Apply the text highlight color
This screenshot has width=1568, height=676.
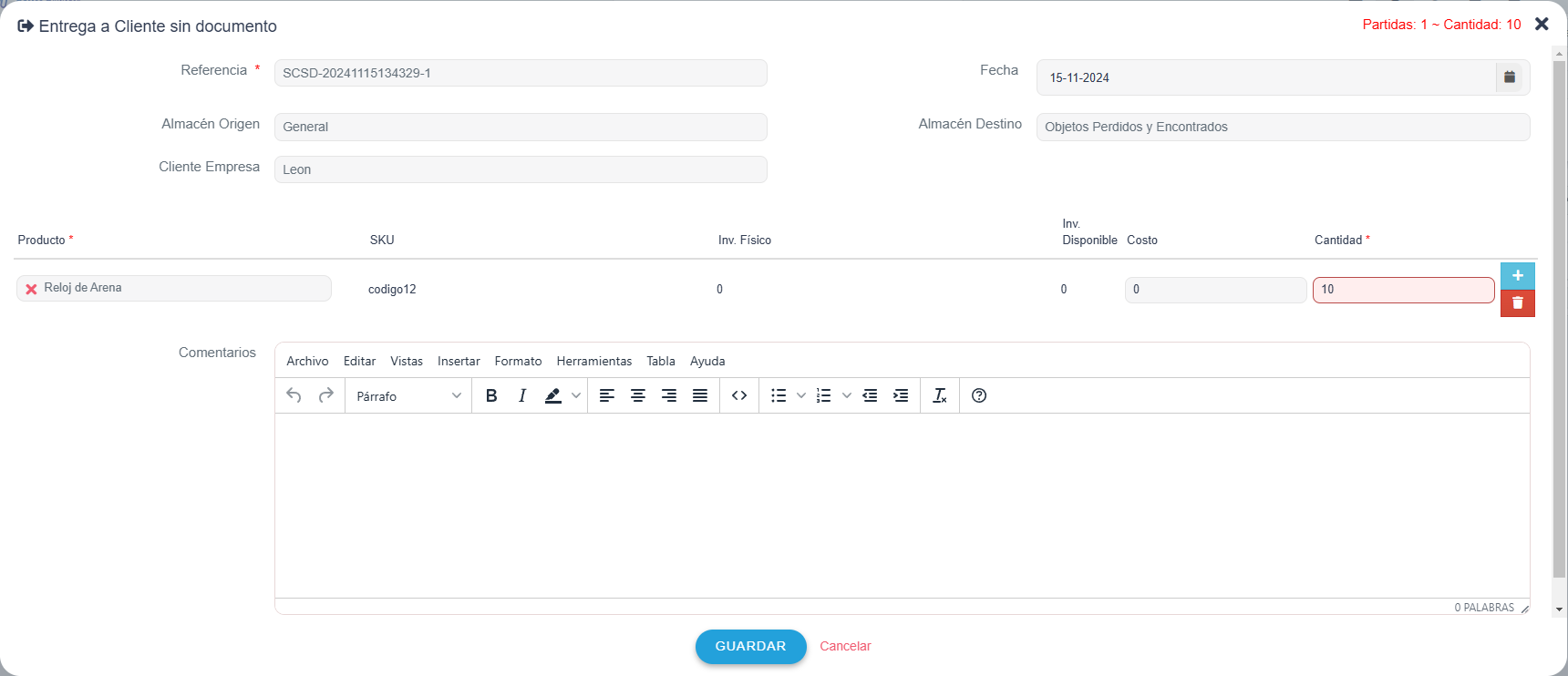coord(552,395)
